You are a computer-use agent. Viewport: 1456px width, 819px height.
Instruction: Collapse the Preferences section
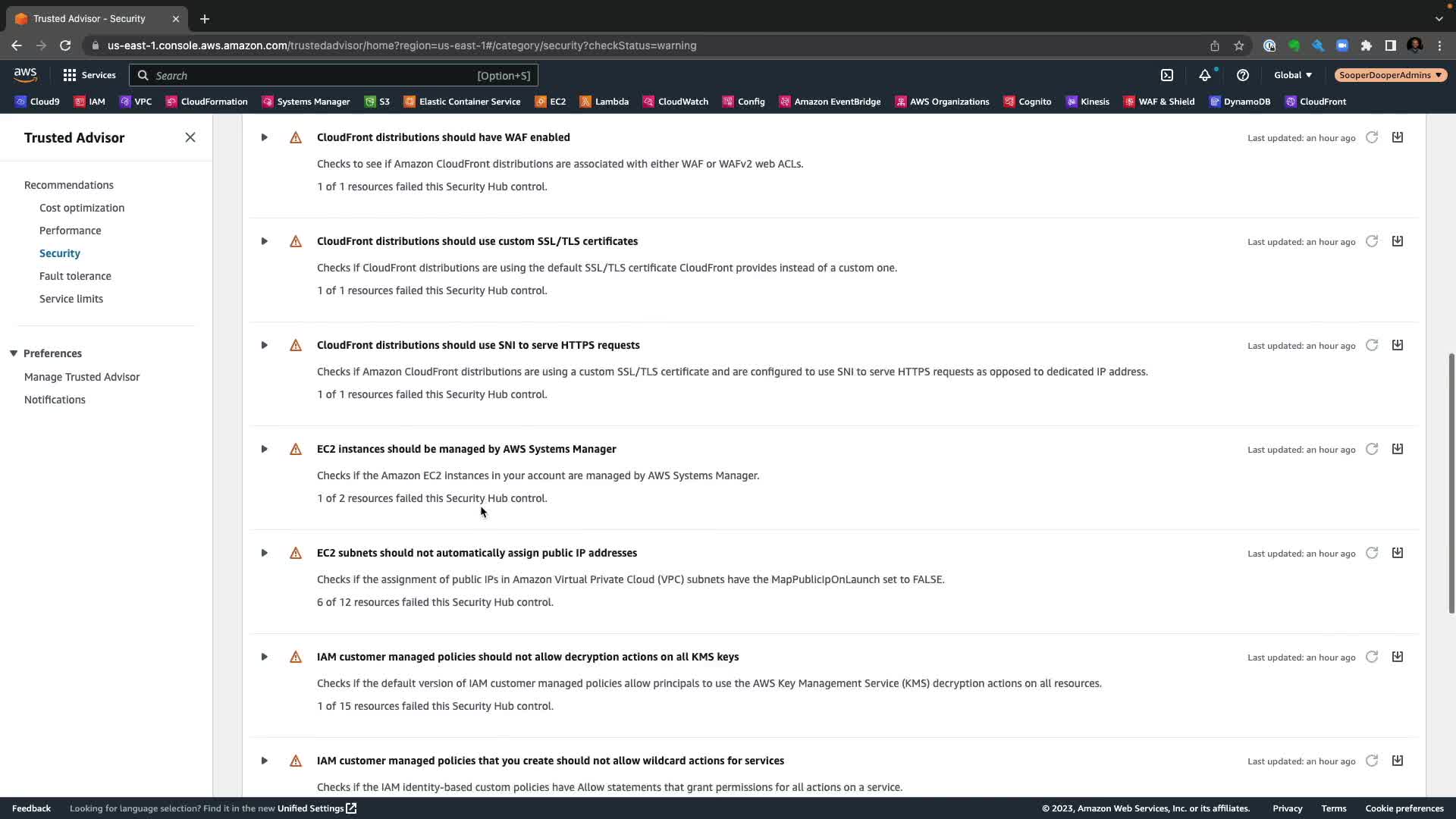tap(14, 353)
